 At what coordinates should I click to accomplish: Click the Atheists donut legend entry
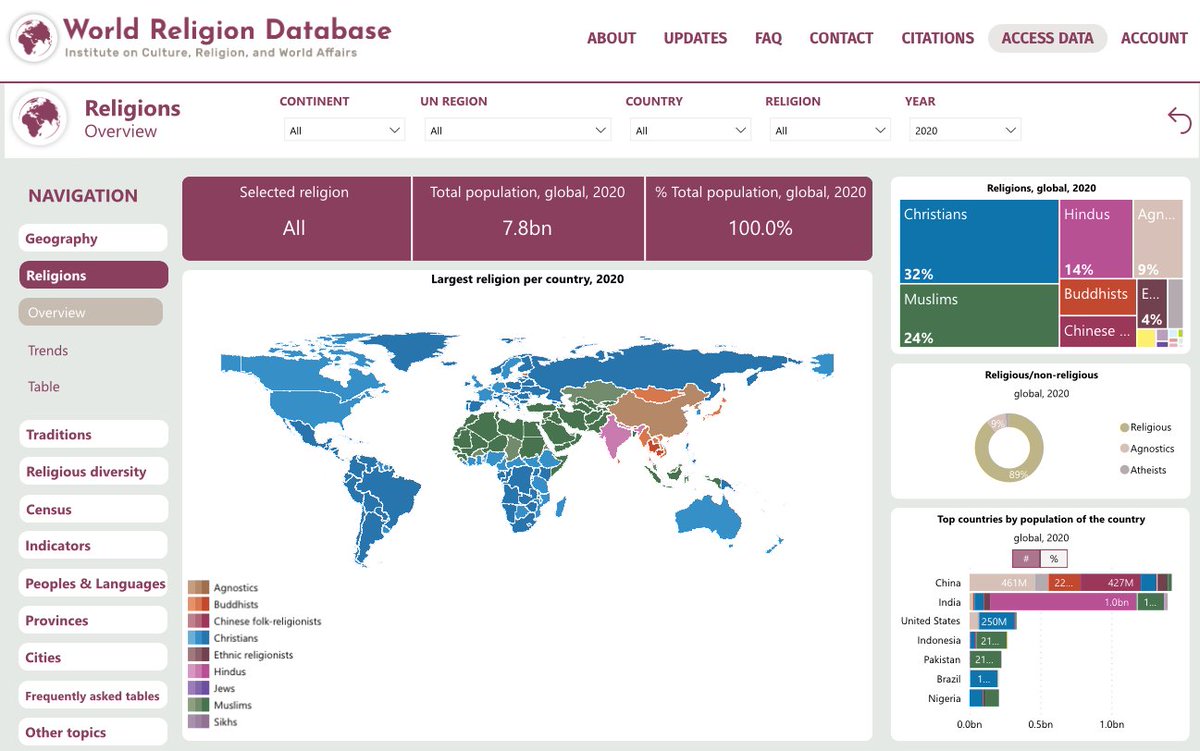point(1143,470)
